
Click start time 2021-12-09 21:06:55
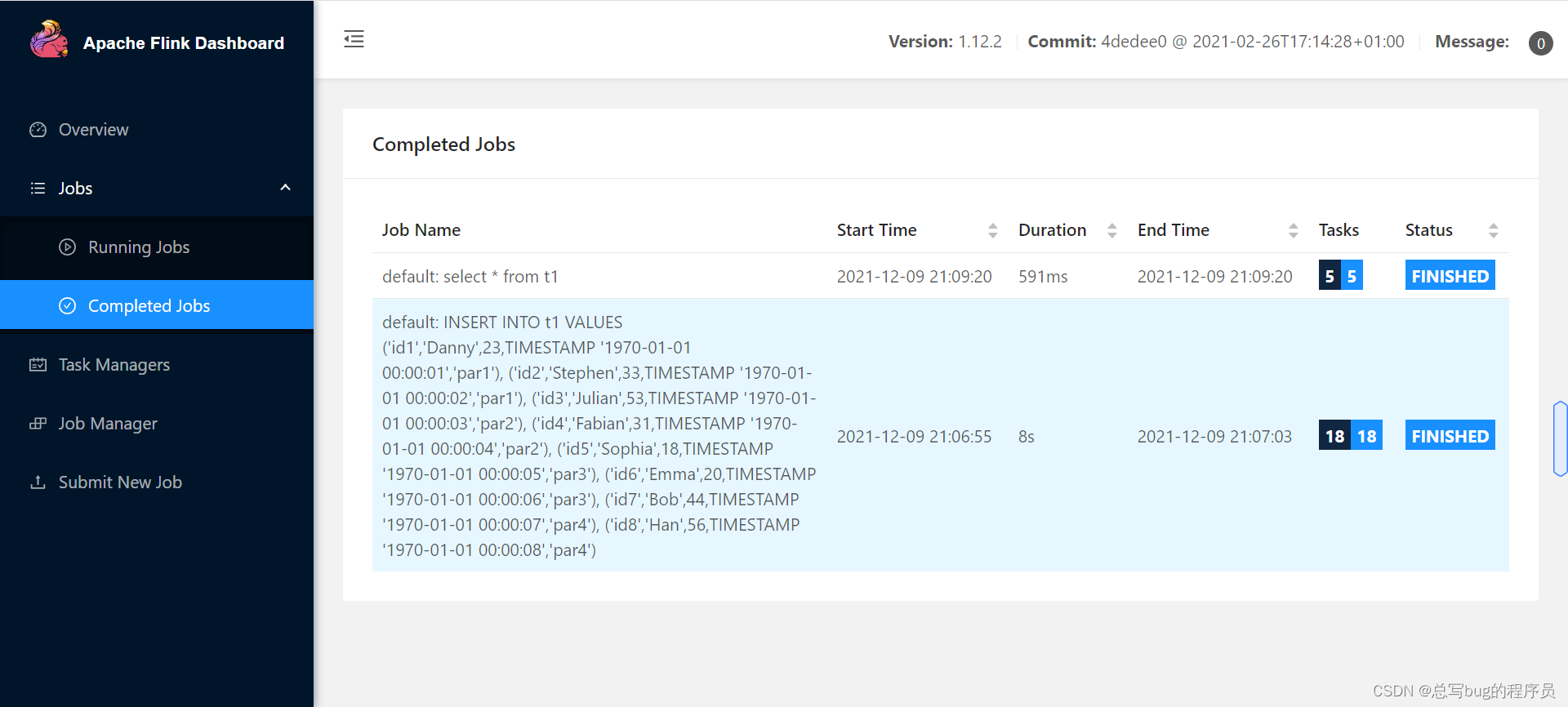pyautogui.click(x=915, y=437)
